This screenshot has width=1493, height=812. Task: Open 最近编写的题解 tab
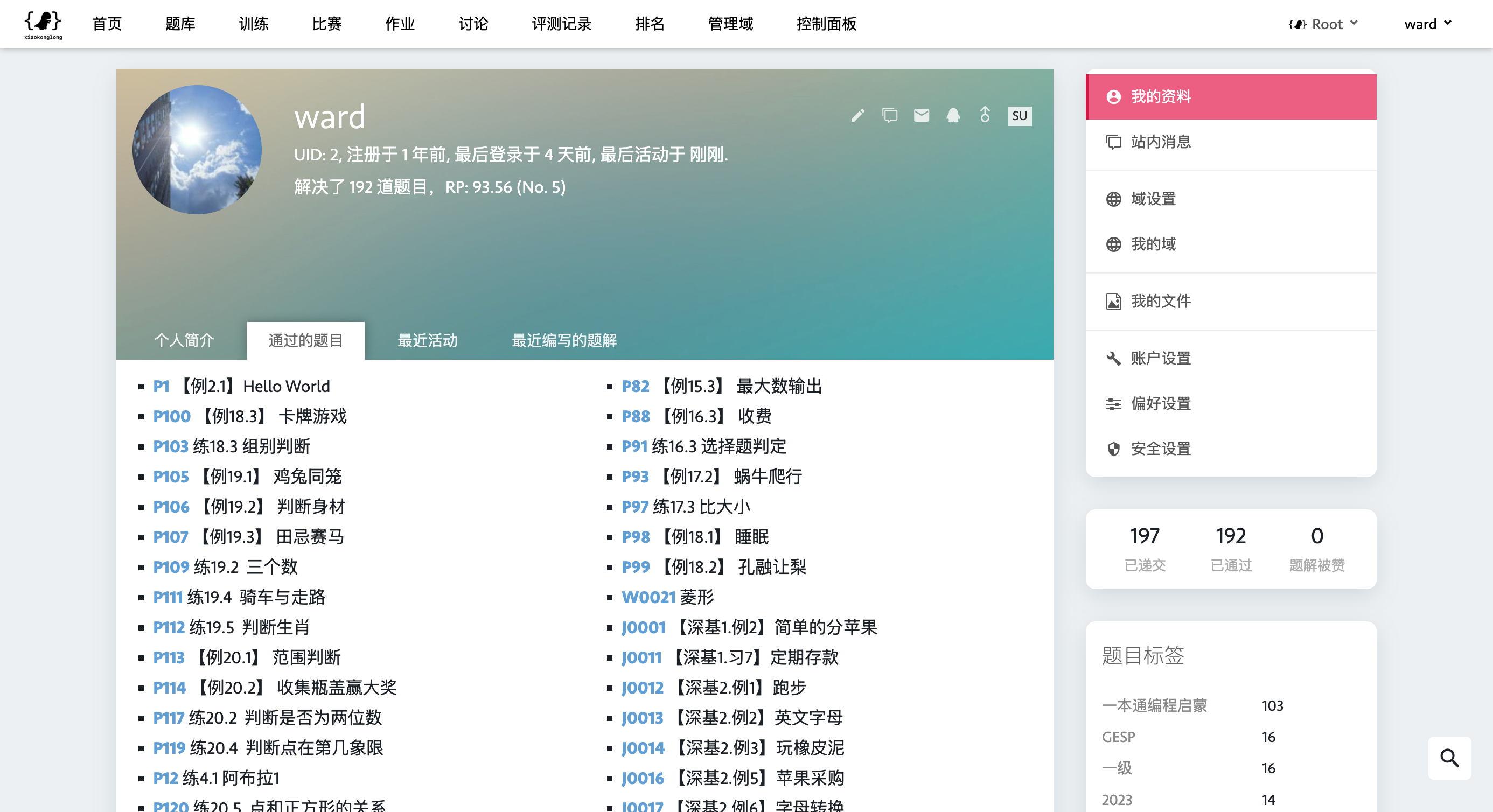pos(564,340)
